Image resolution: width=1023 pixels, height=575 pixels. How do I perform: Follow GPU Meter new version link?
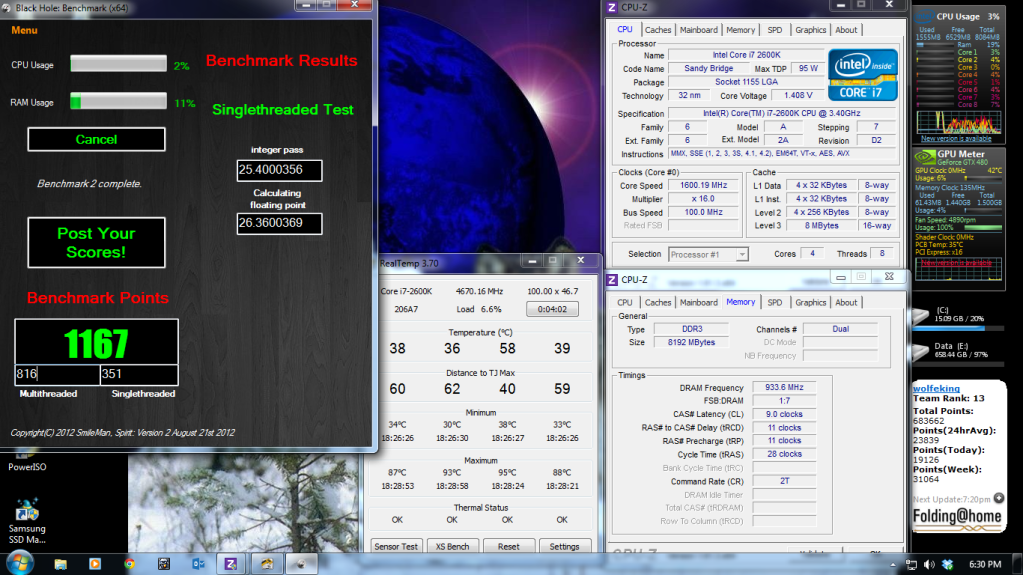pyautogui.click(x=956, y=262)
